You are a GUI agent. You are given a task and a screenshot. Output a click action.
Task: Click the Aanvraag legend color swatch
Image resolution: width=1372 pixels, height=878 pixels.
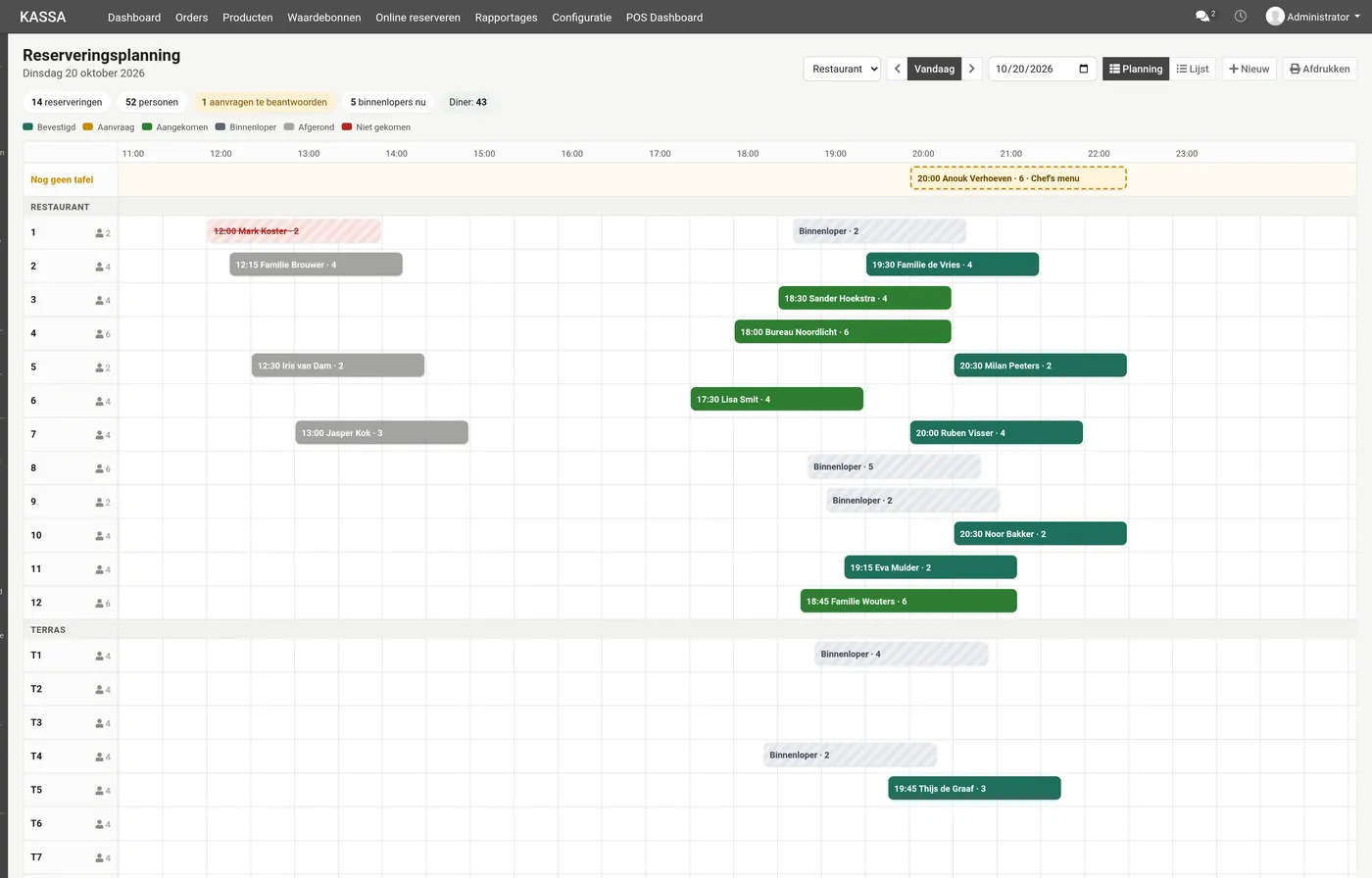(x=88, y=127)
